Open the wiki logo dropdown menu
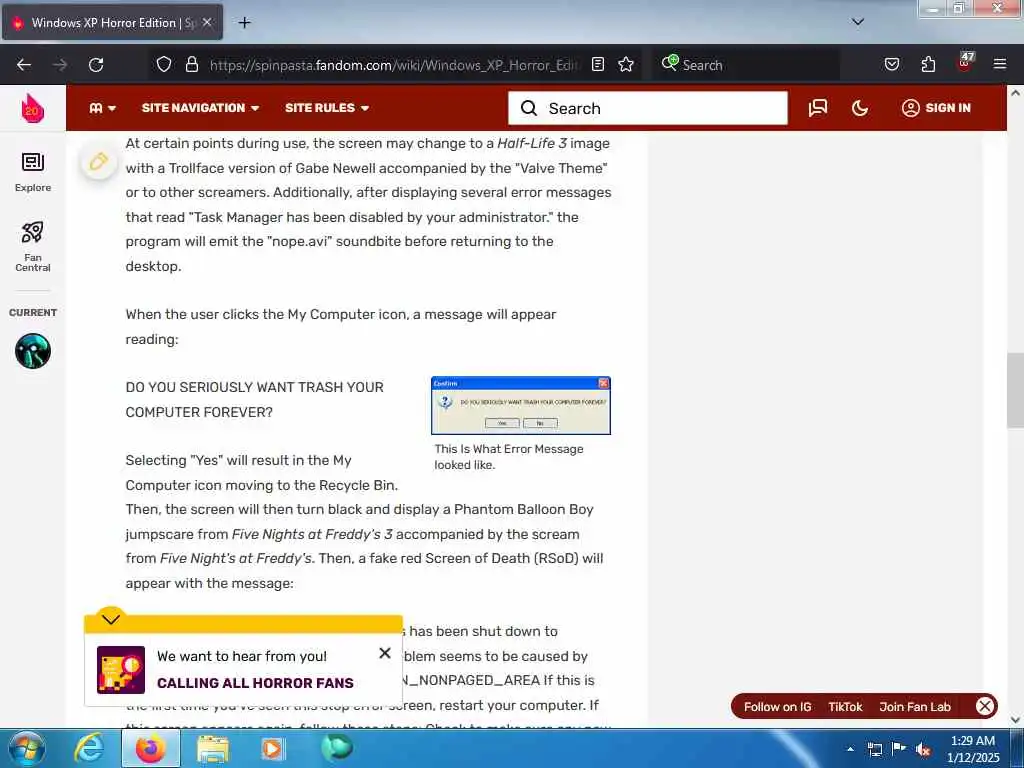The image size is (1024, 768). click(103, 108)
